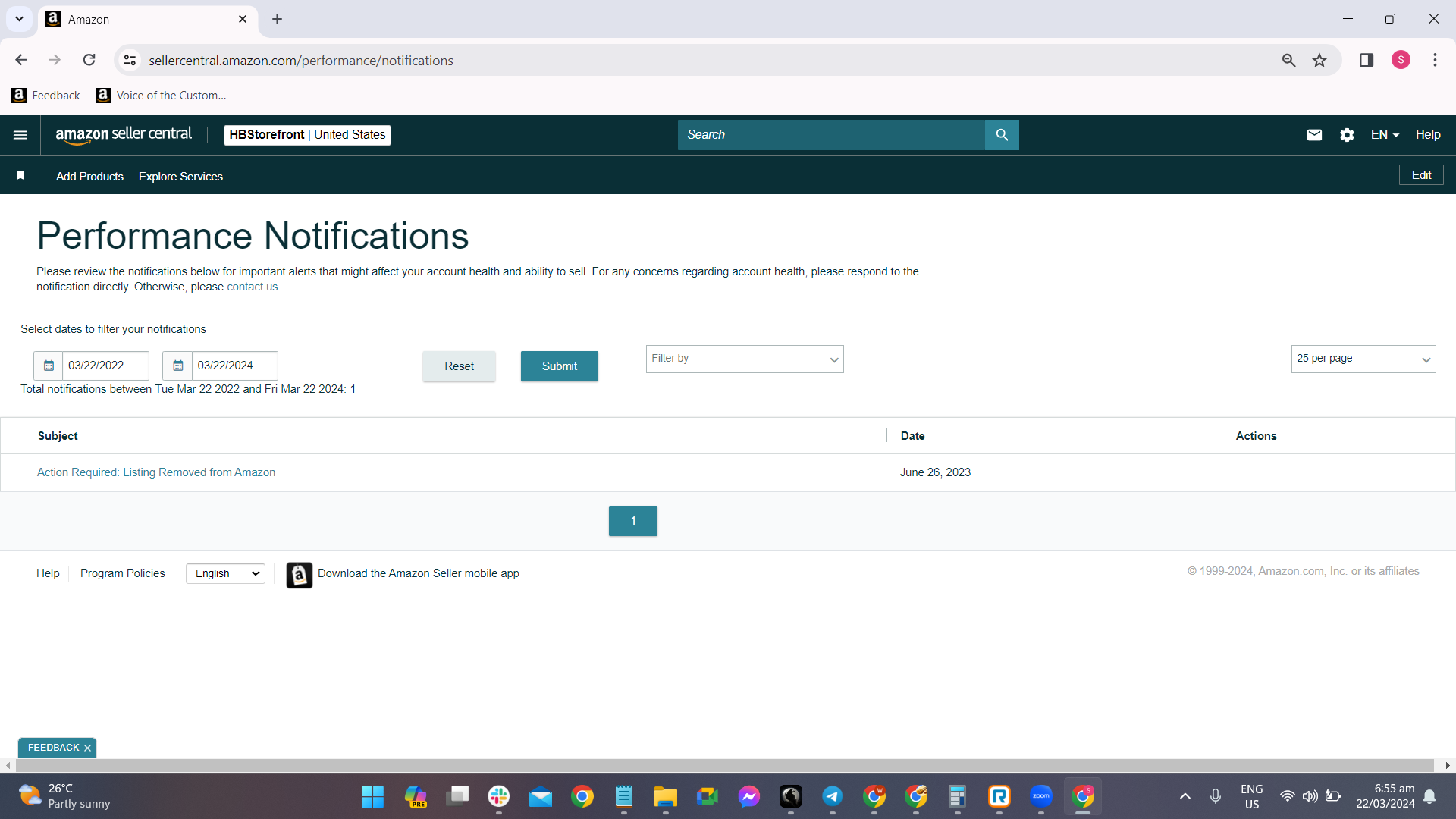The width and height of the screenshot is (1456, 819).
Task: Open the messages envelope icon
Action: tap(1314, 135)
